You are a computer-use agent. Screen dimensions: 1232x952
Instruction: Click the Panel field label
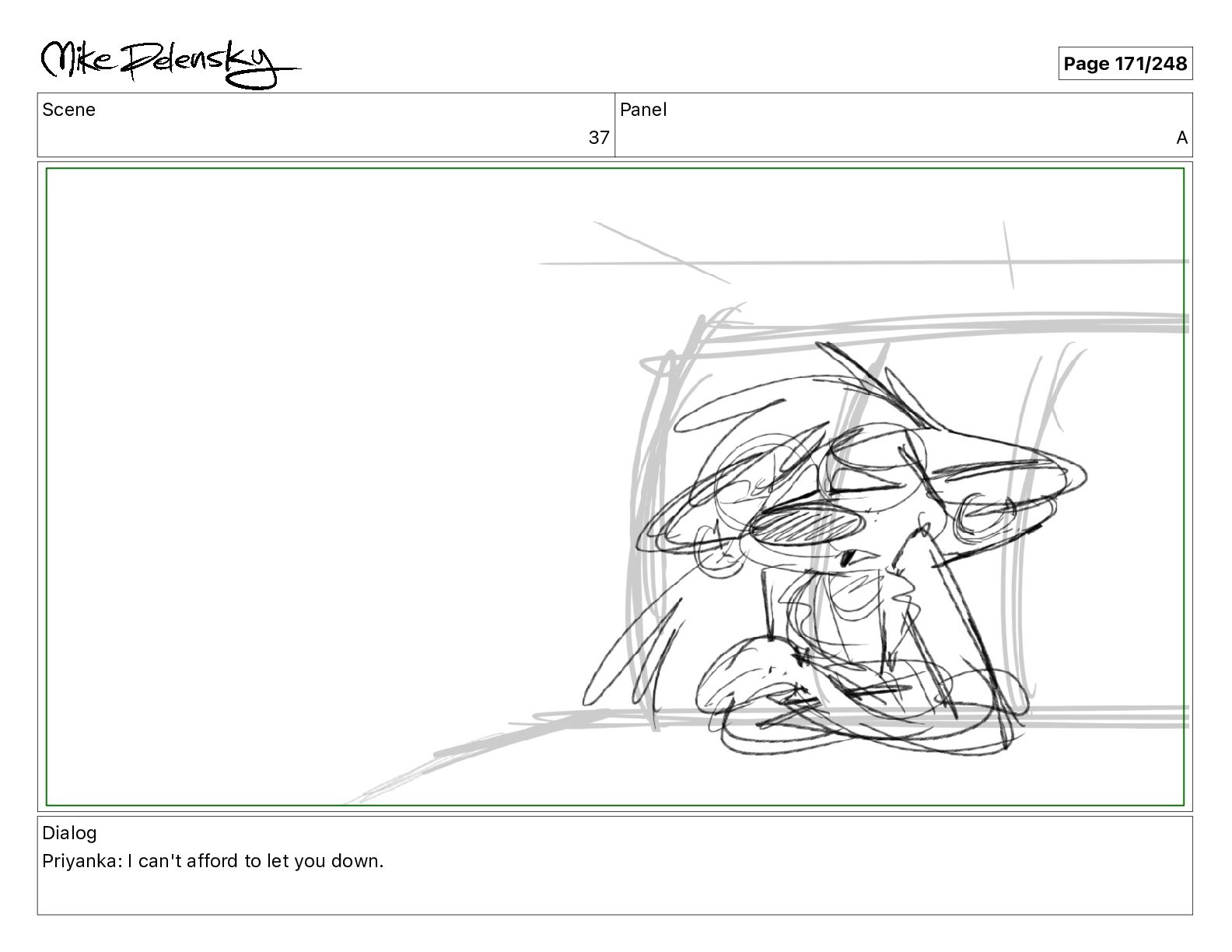point(643,110)
